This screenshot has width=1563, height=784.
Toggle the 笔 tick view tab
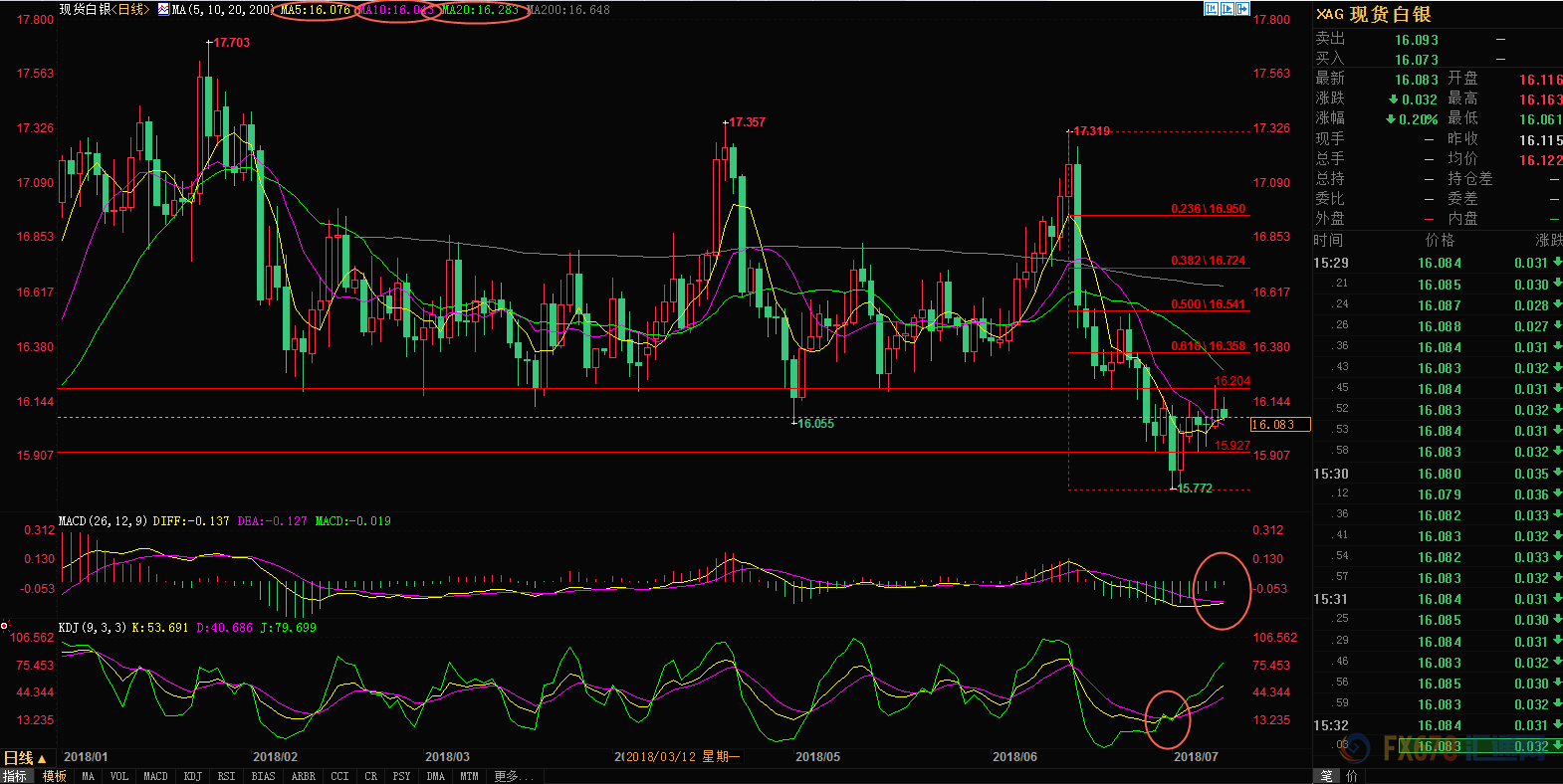(x=1326, y=776)
